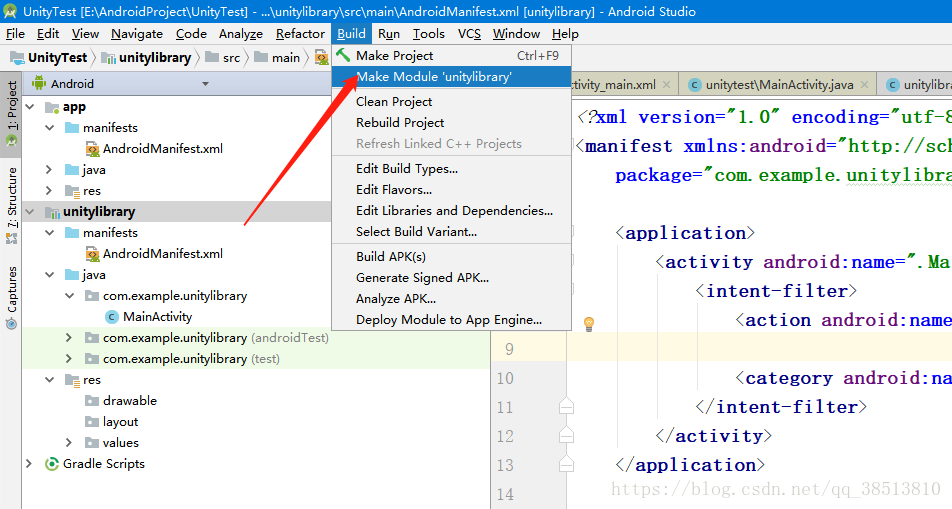
Task: Click the Captures tool window icon
Action: point(11,324)
